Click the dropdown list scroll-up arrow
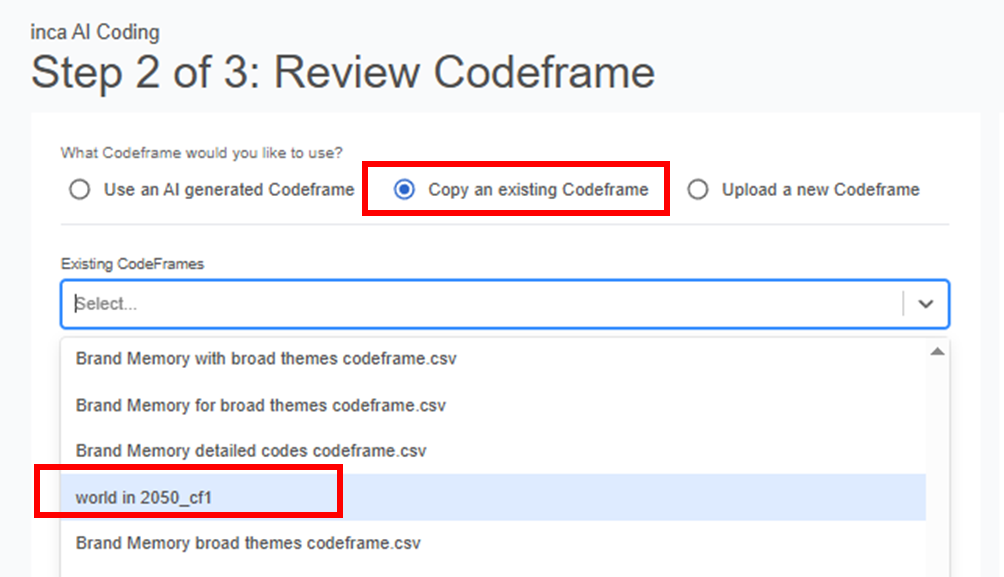The height and width of the screenshot is (577, 1004). (937, 352)
